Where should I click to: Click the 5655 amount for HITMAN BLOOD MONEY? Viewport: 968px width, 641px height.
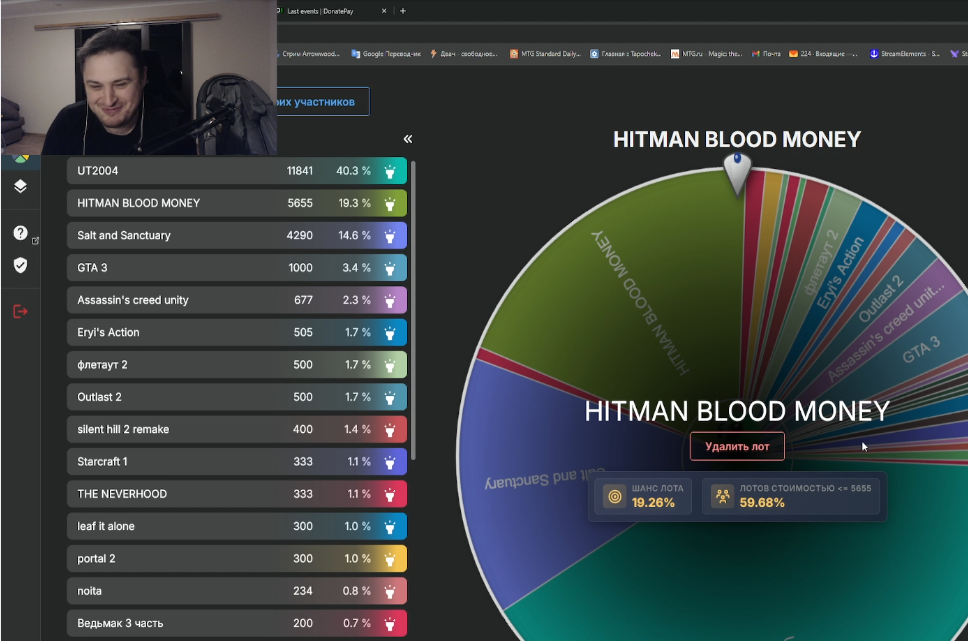300,203
